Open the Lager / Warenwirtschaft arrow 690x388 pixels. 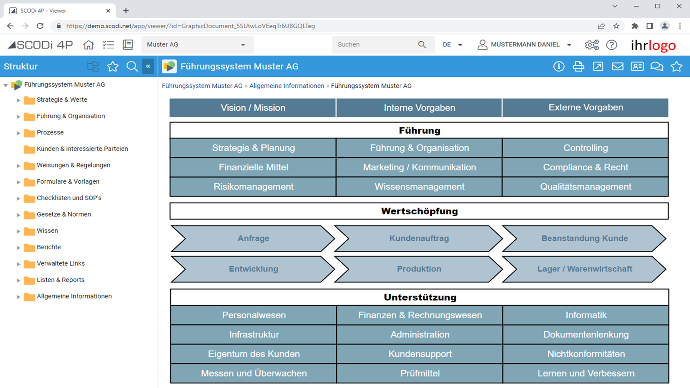pyautogui.click(x=584, y=269)
